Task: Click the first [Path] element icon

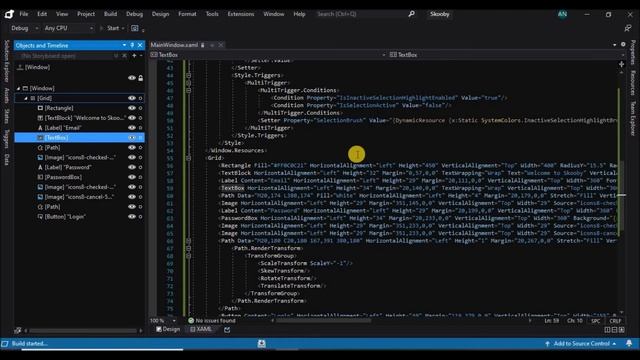Action: click(40, 148)
